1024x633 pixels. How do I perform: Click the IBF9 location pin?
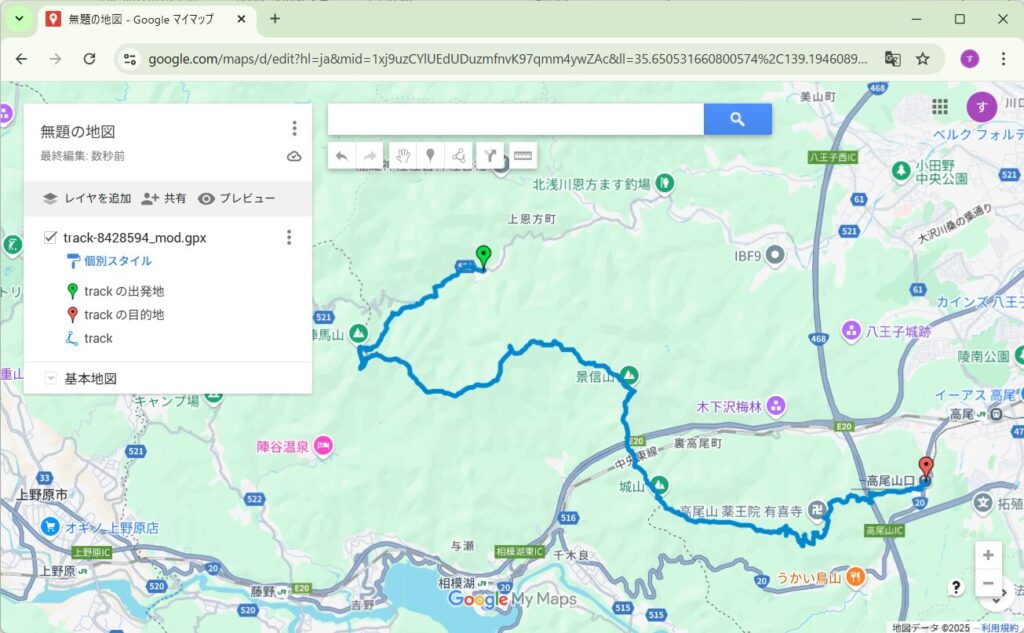pyautogui.click(x=775, y=255)
